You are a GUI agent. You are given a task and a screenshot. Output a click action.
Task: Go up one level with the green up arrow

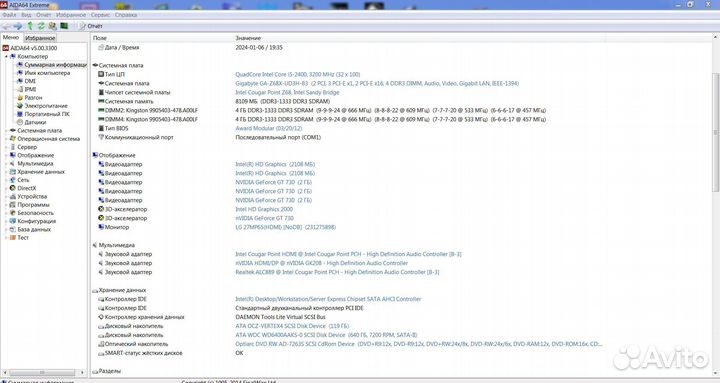(30, 26)
